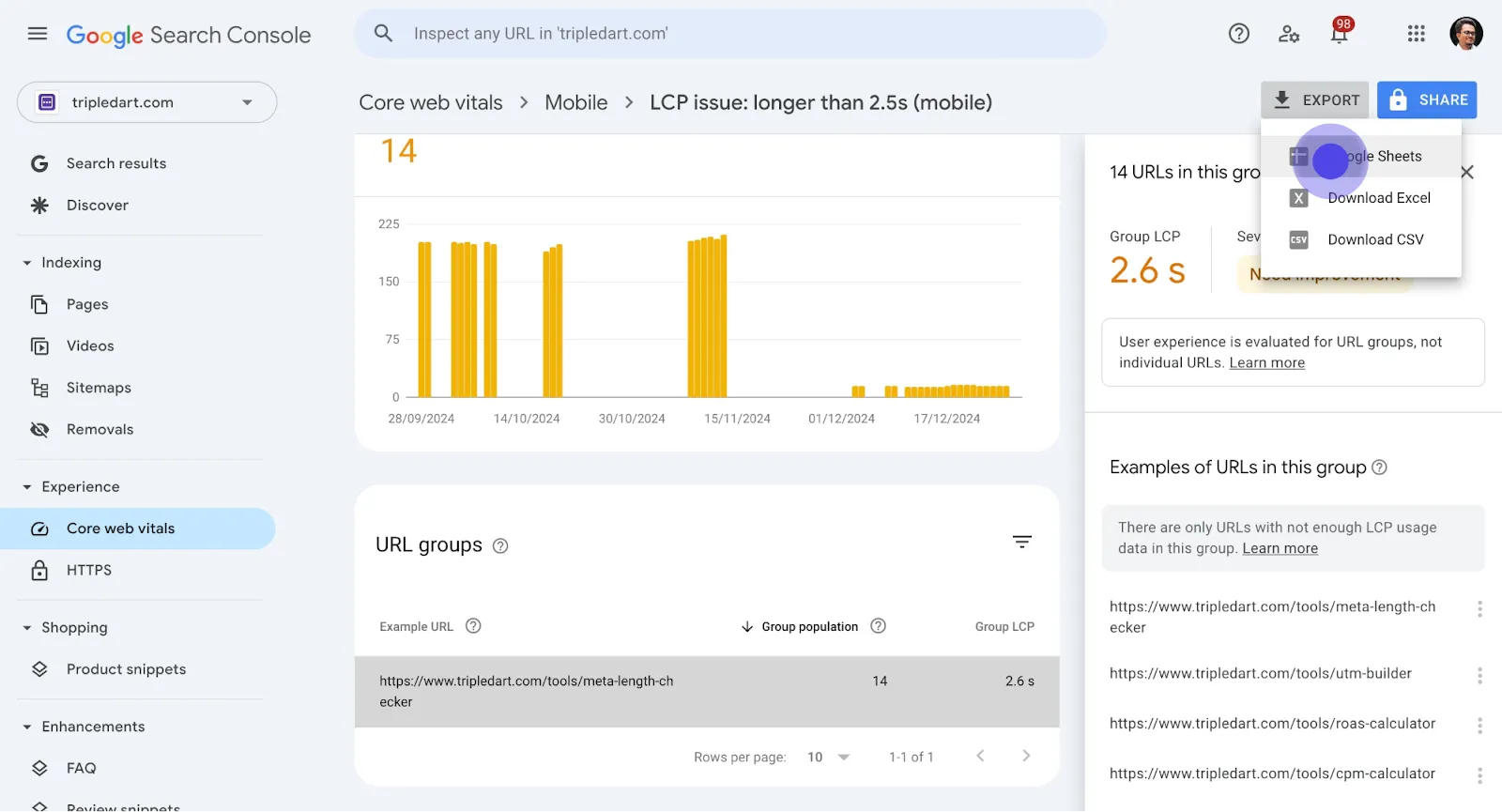Export to Google Sheets

click(1361, 157)
